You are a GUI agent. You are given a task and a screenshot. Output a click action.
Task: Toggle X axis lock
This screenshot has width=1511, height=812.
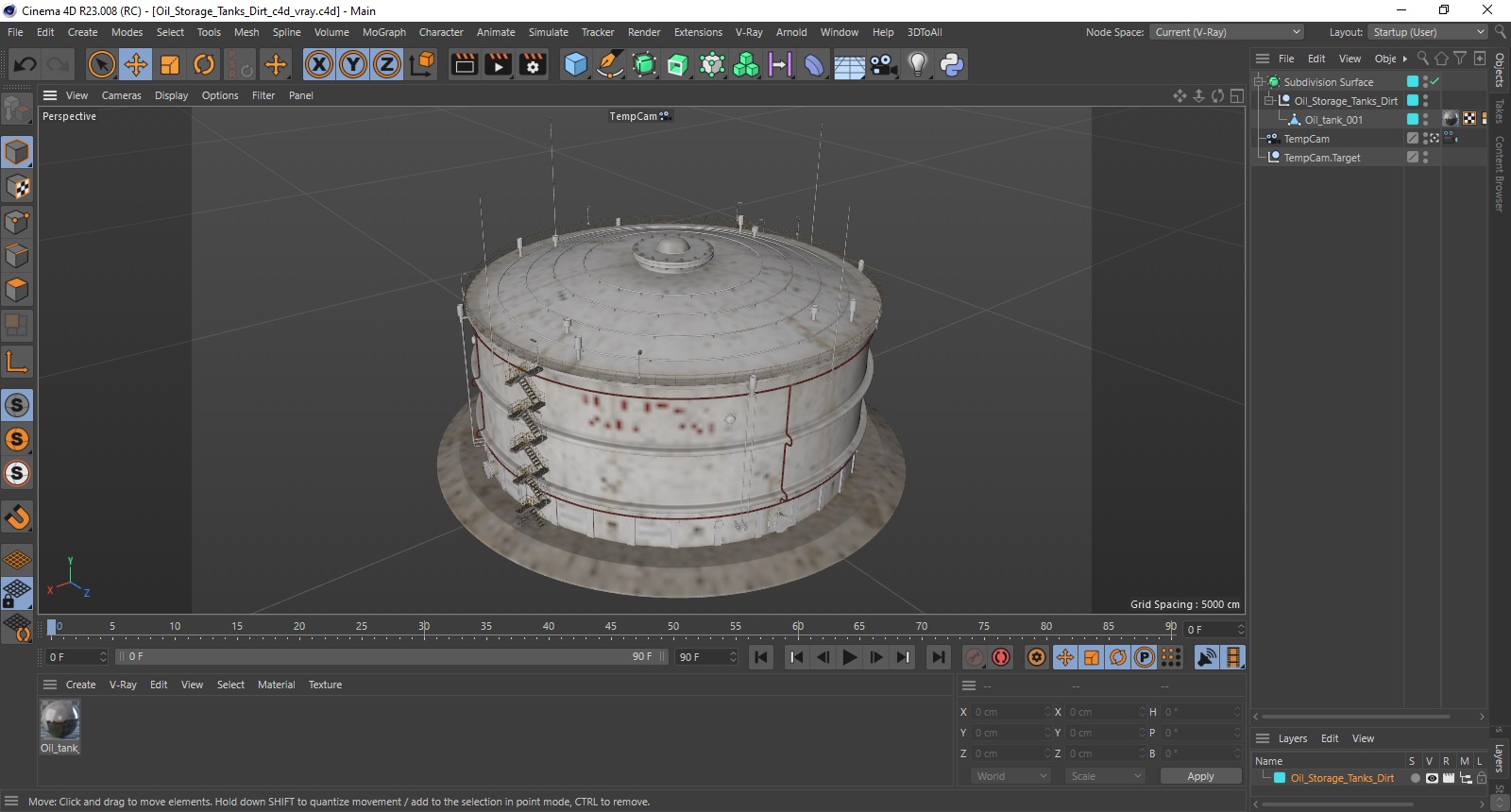[x=319, y=64]
